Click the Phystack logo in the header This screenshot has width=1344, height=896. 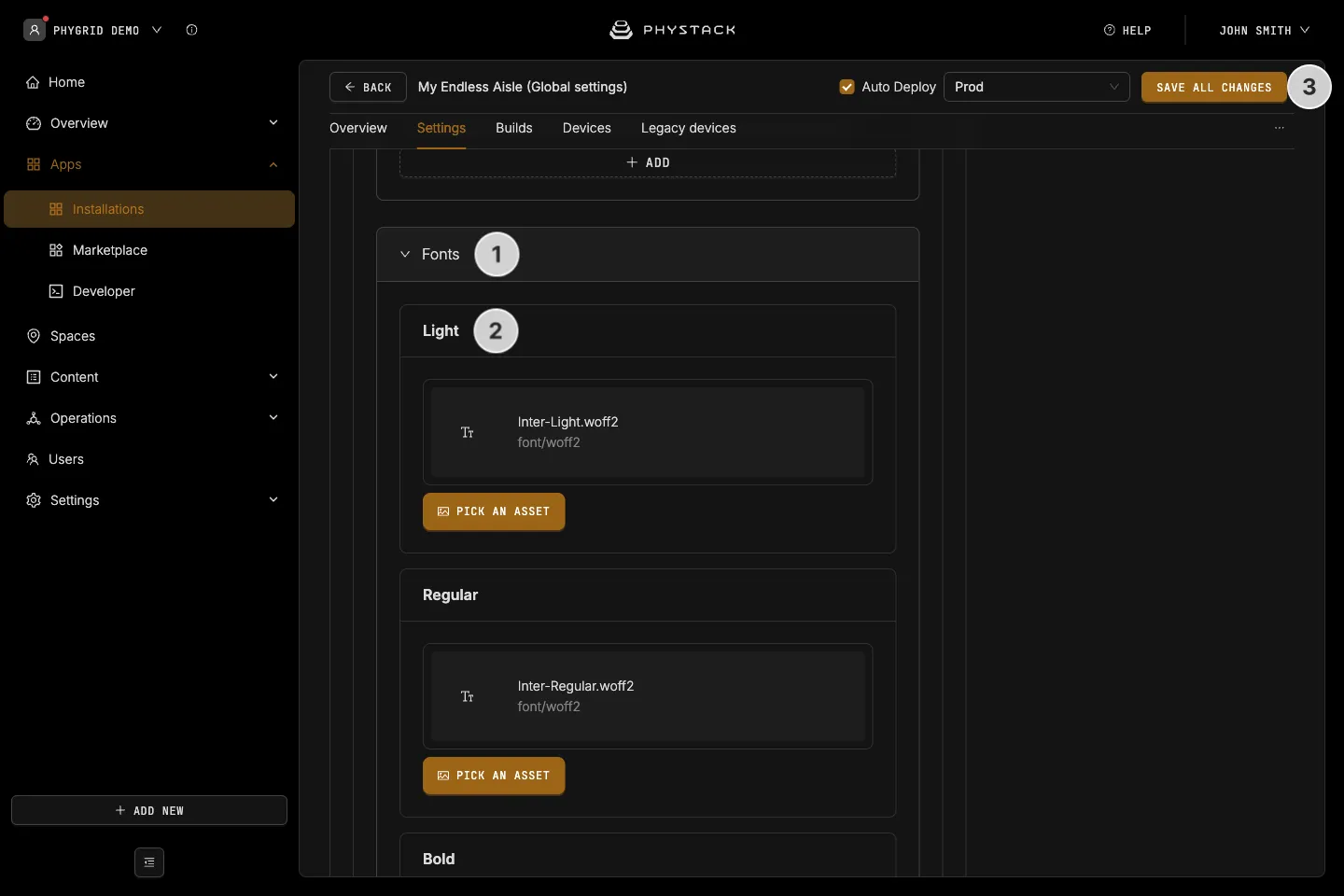(x=672, y=30)
